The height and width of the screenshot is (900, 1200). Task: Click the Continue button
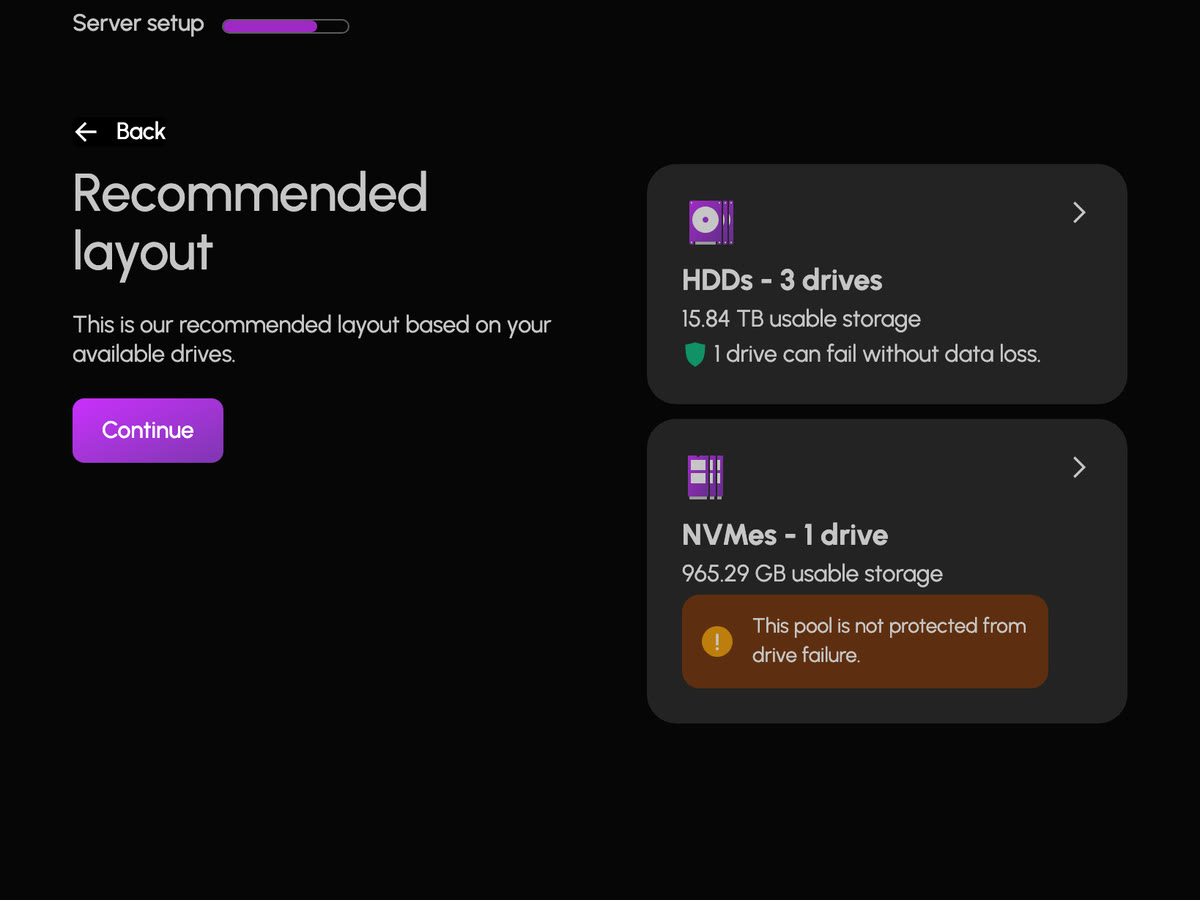pyautogui.click(x=148, y=430)
